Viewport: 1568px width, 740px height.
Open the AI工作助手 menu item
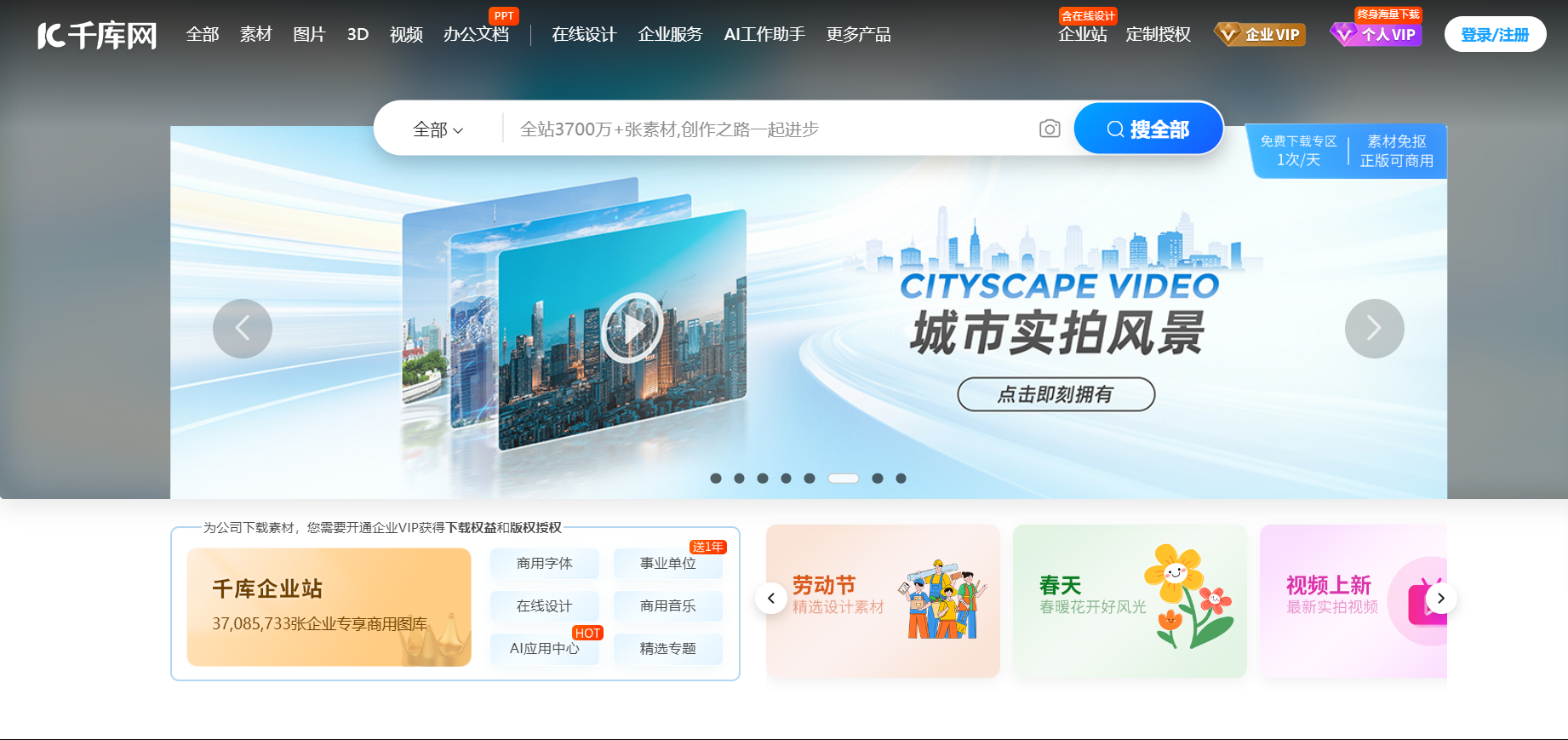[x=764, y=35]
